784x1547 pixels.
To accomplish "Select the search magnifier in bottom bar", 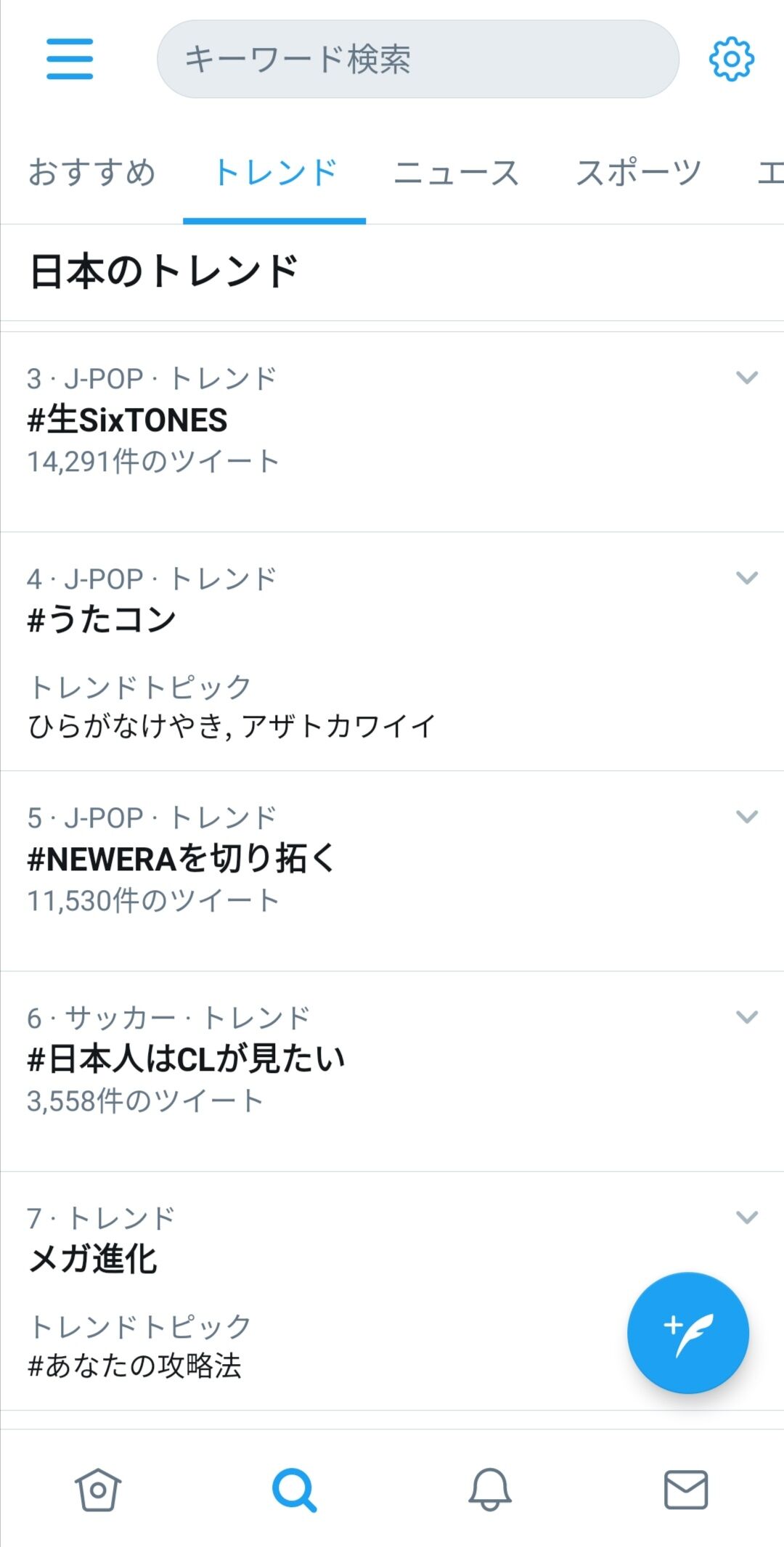I will tap(294, 1490).
